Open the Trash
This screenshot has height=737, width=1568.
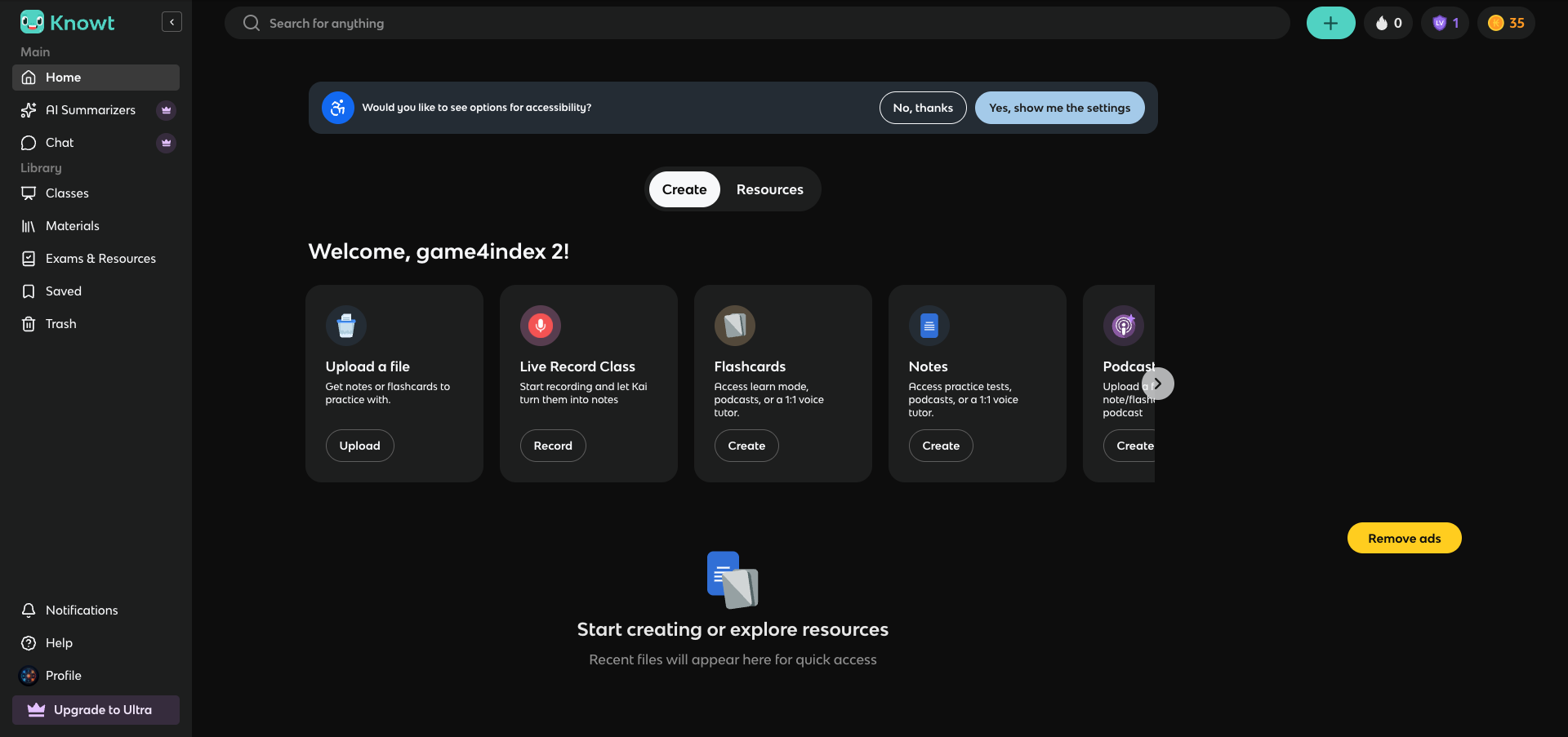click(x=59, y=323)
